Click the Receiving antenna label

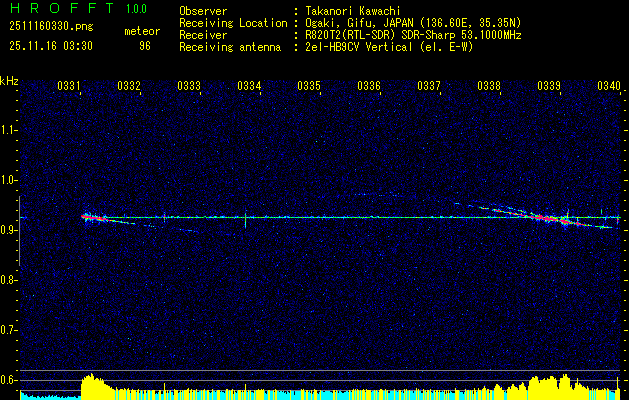(x=230, y=47)
